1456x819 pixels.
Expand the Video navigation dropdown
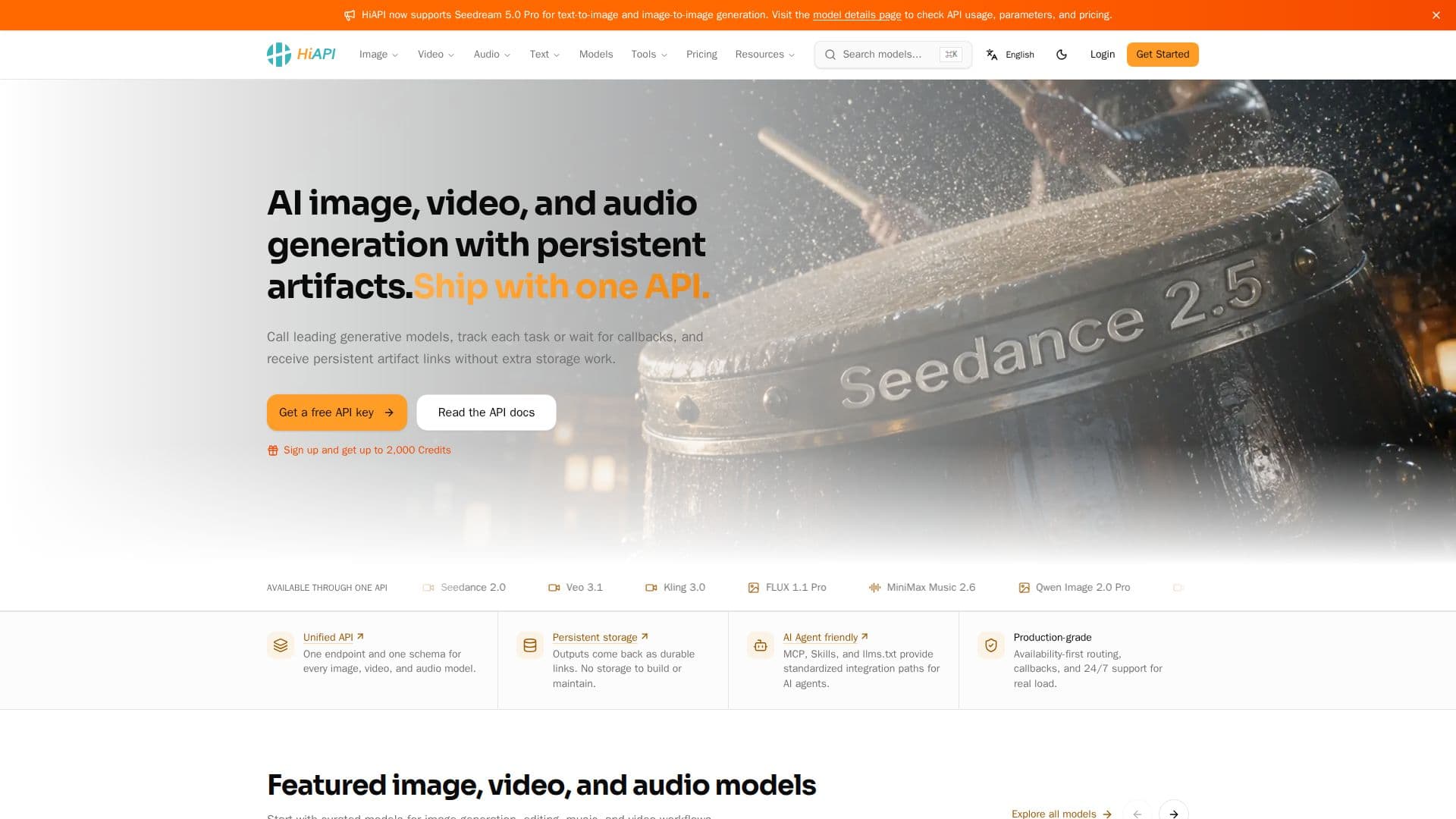[436, 55]
